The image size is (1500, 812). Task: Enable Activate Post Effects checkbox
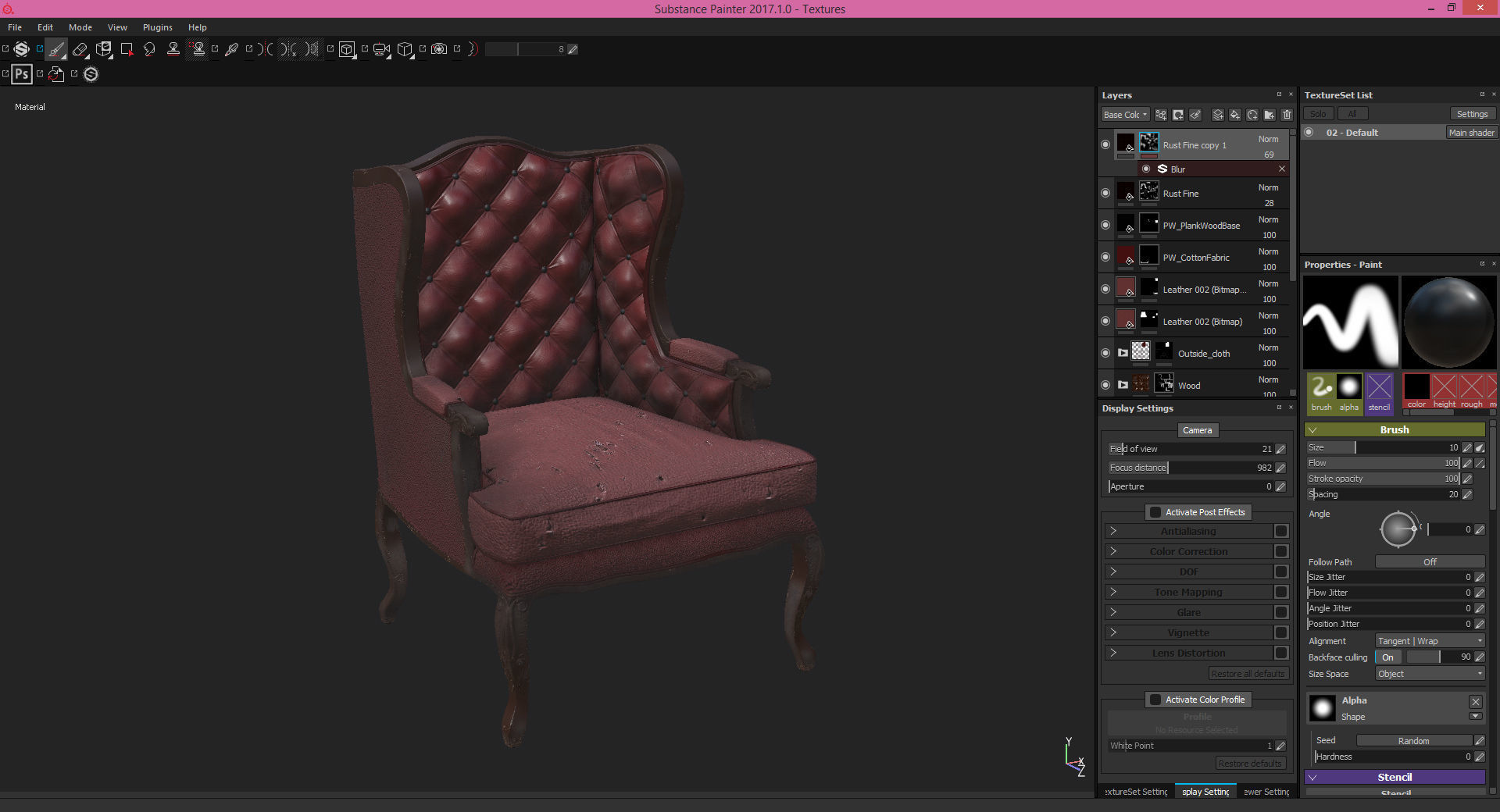click(1155, 512)
